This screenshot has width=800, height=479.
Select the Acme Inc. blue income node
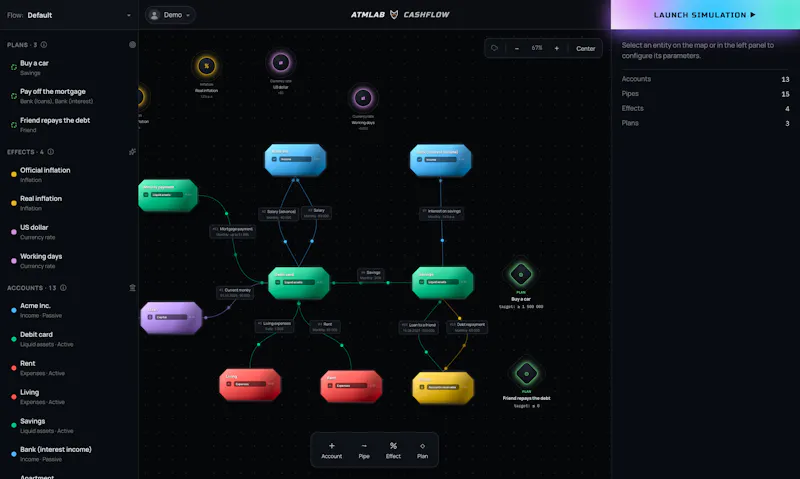coord(295,160)
